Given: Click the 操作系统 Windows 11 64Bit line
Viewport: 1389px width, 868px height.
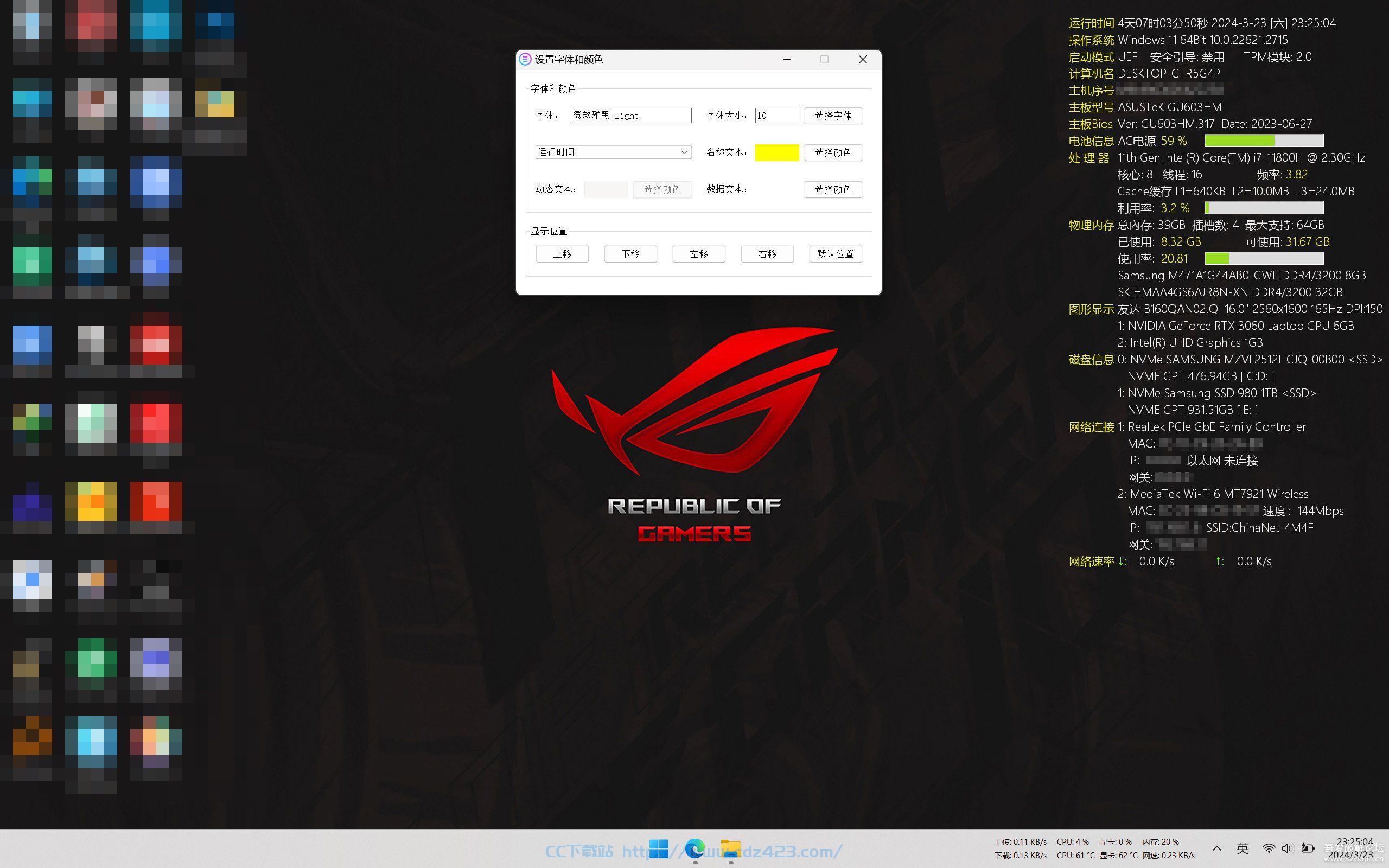Looking at the screenshot, I should coord(1178,40).
